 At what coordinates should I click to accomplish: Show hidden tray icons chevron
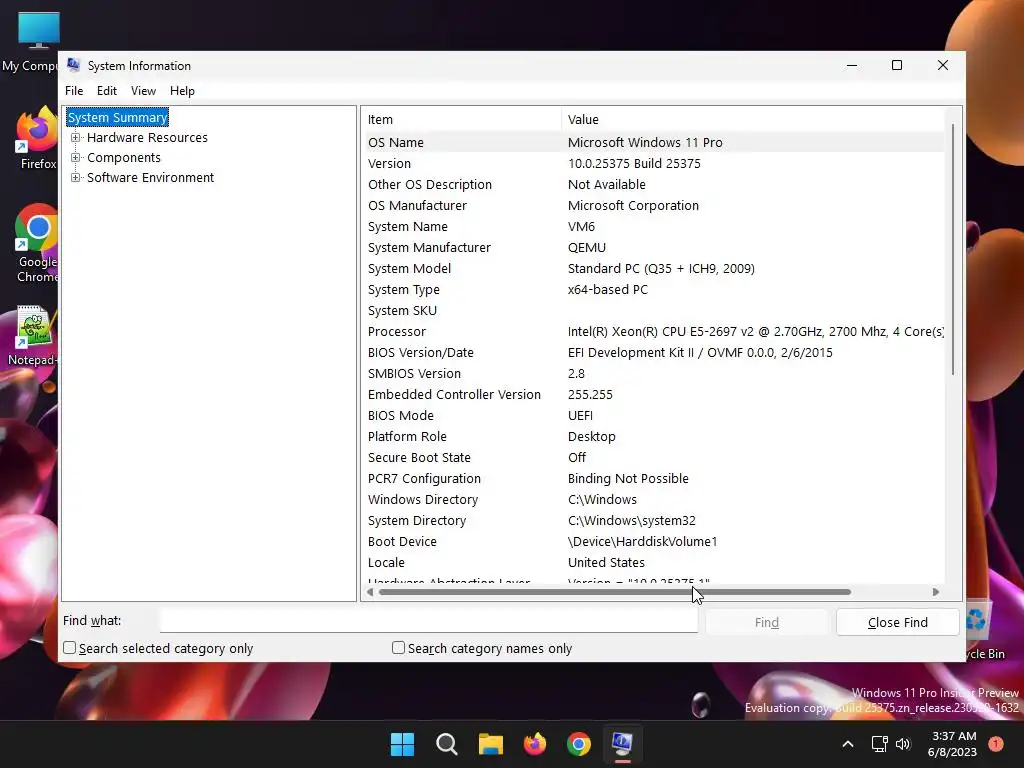click(848, 744)
